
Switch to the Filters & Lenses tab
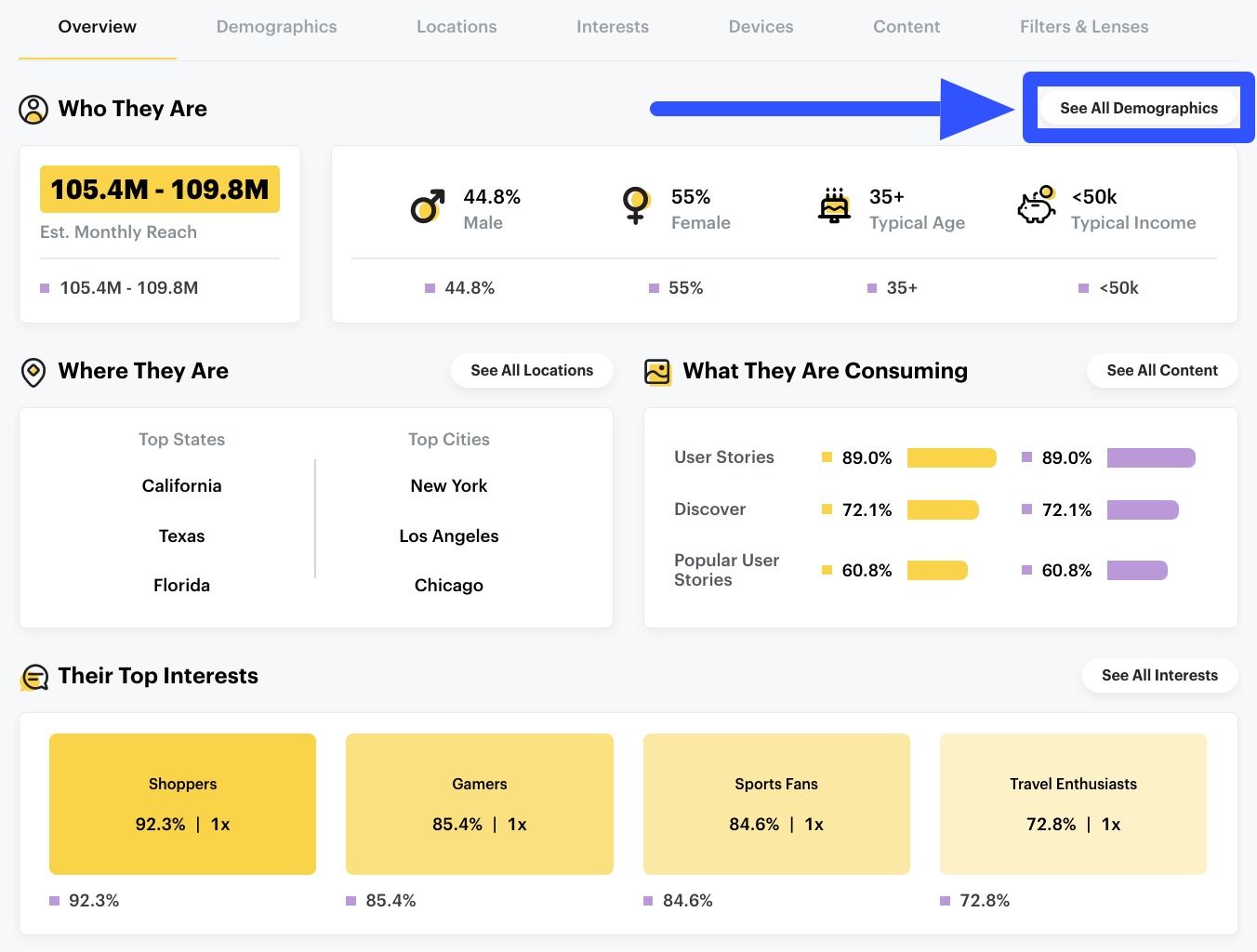(x=1084, y=26)
